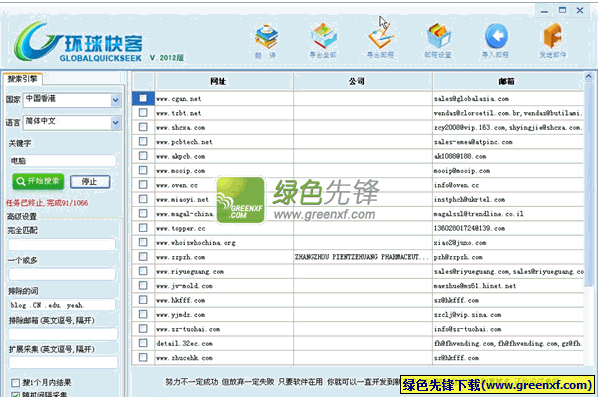The height and width of the screenshot is (397, 598).
Task: Click the 导入邮箱 import mailbox arrow icon
Action: pyautogui.click(x=495, y=41)
